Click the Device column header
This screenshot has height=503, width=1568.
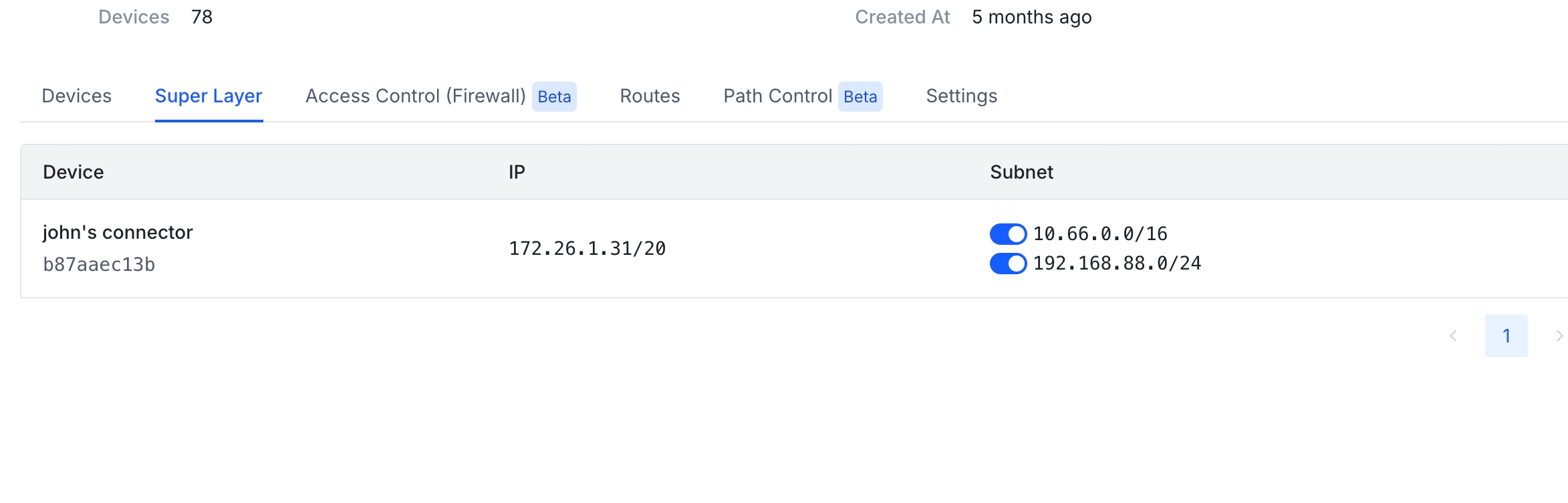(74, 173)
